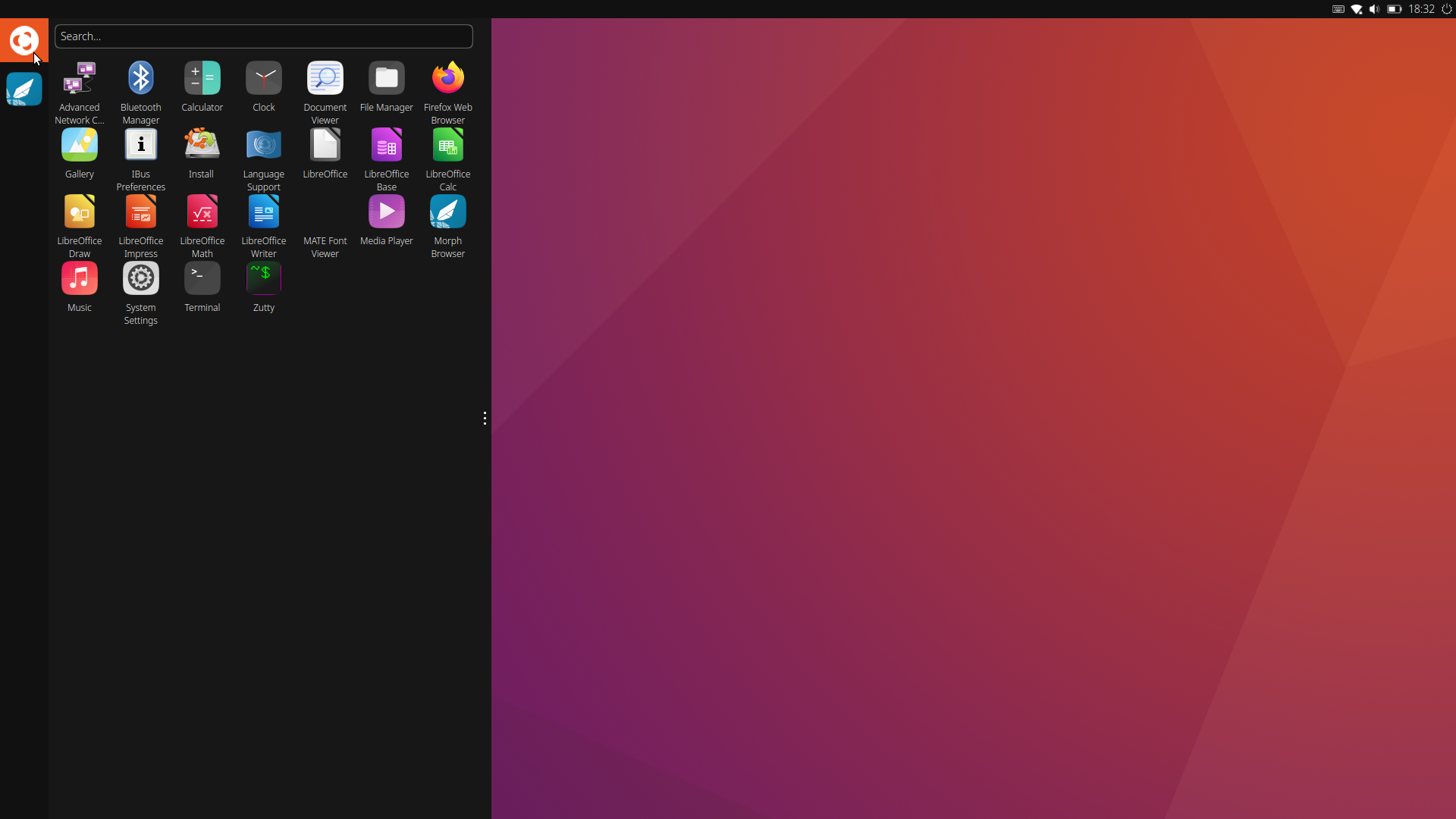Open the sound volume indicator

[1375, 9]
